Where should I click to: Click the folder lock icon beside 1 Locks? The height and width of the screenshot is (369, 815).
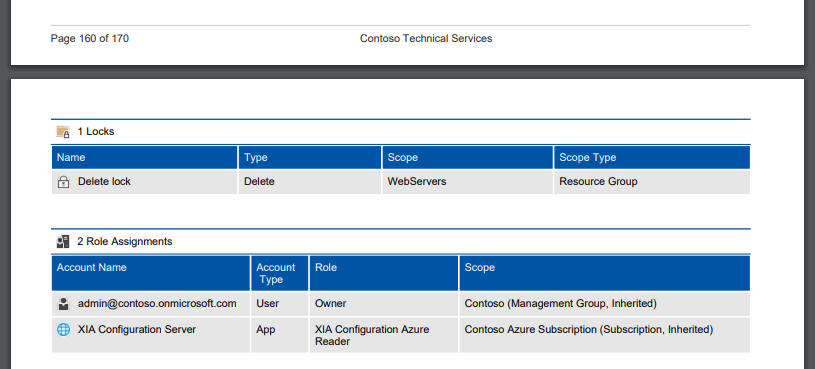point(63,132)
